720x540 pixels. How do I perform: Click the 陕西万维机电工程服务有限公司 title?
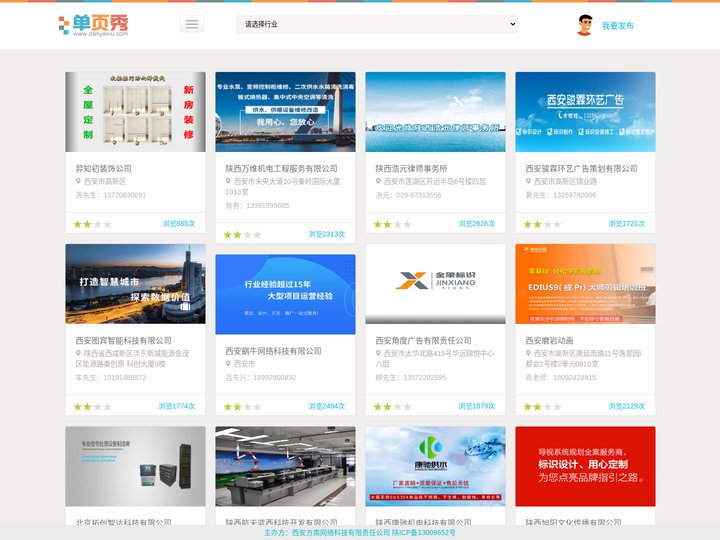tap(281, 169)
